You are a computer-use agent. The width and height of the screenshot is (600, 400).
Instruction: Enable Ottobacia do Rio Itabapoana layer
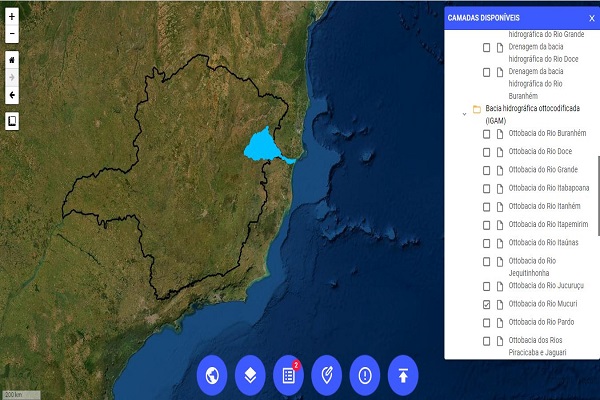pos(486,189)
